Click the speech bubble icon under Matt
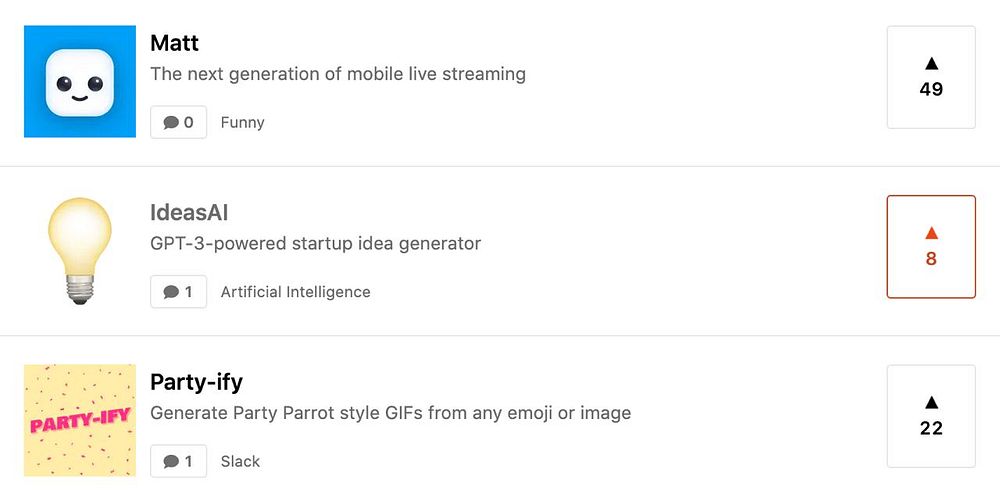The width and height of the screenshot is (1000, 502). coord(170,122)
